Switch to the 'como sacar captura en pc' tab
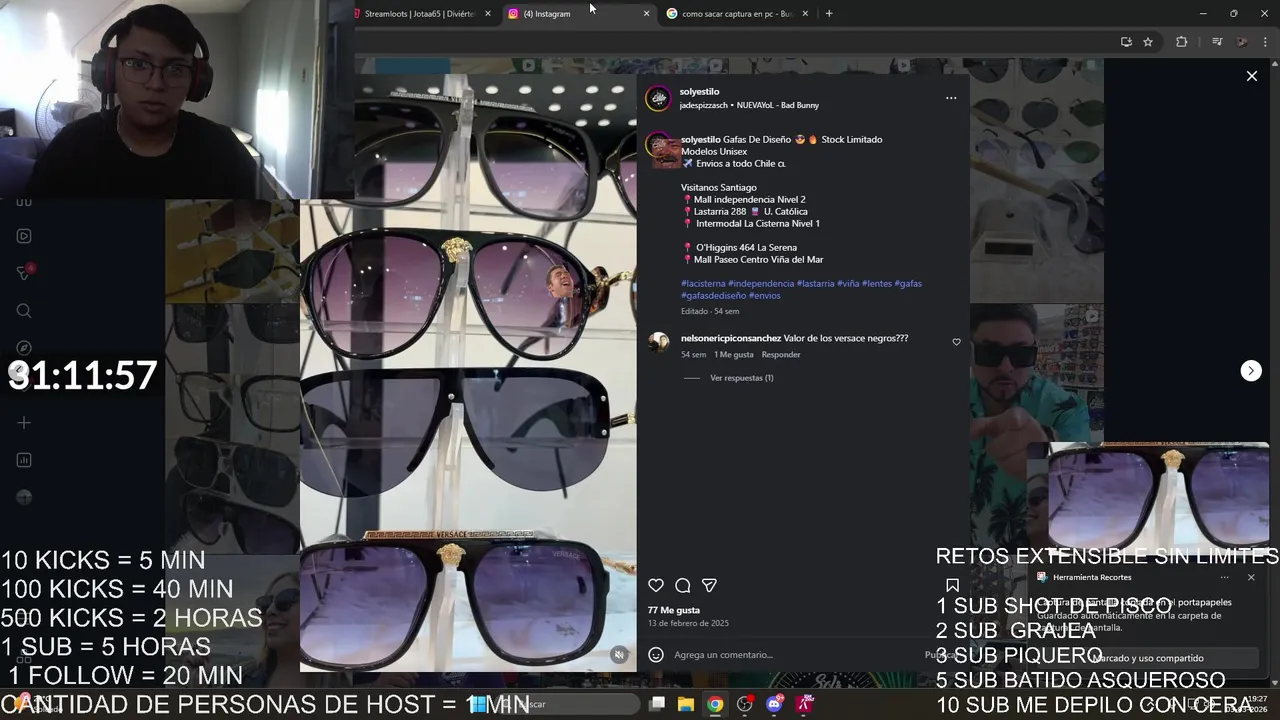The image size is (1280, 720). click(x=737, y=14)
